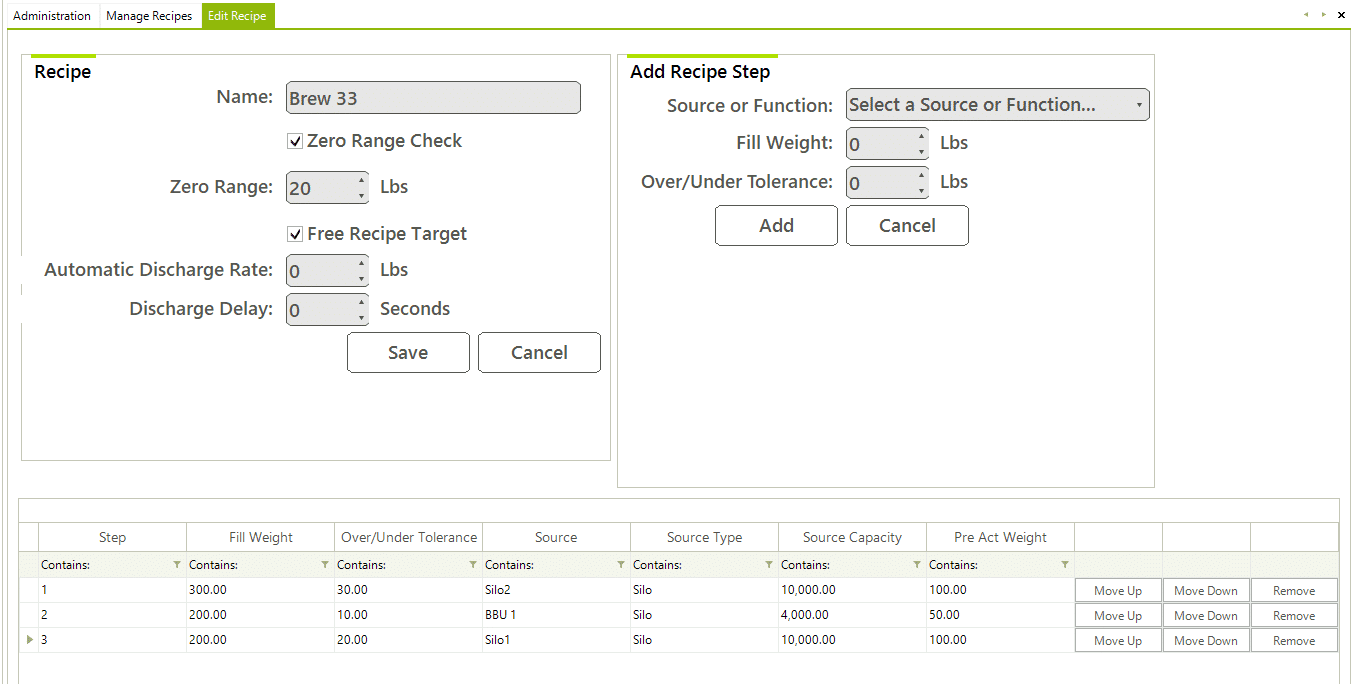The height and width of the screenshot is (684, 1352).
Task: Remove step 2 with BBU 1 source
Action: tap(1293, 616)
